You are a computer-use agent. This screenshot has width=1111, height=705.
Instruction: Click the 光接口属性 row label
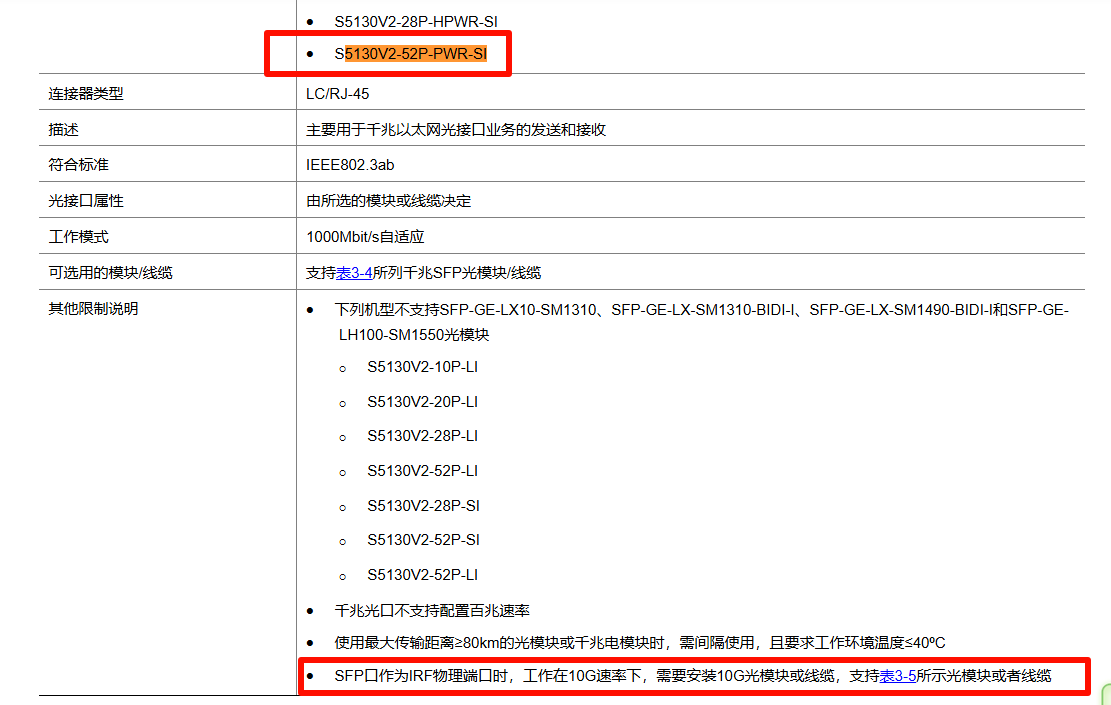[x=86, y=201]
